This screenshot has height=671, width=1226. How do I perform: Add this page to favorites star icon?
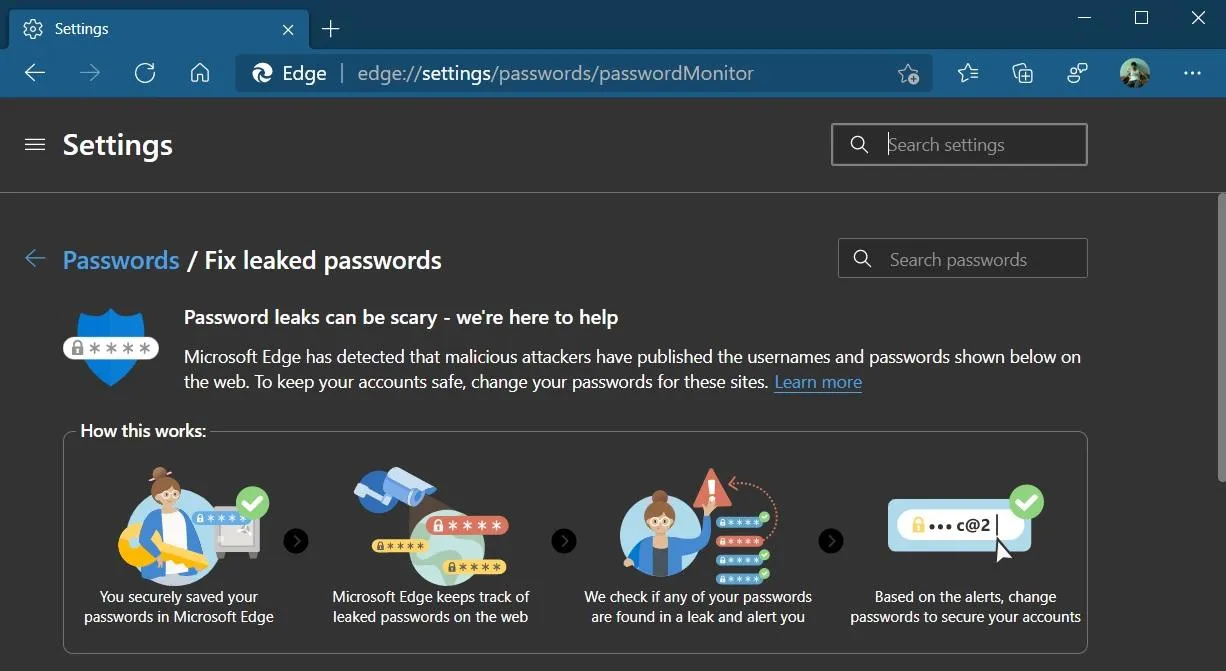point(907,73)
